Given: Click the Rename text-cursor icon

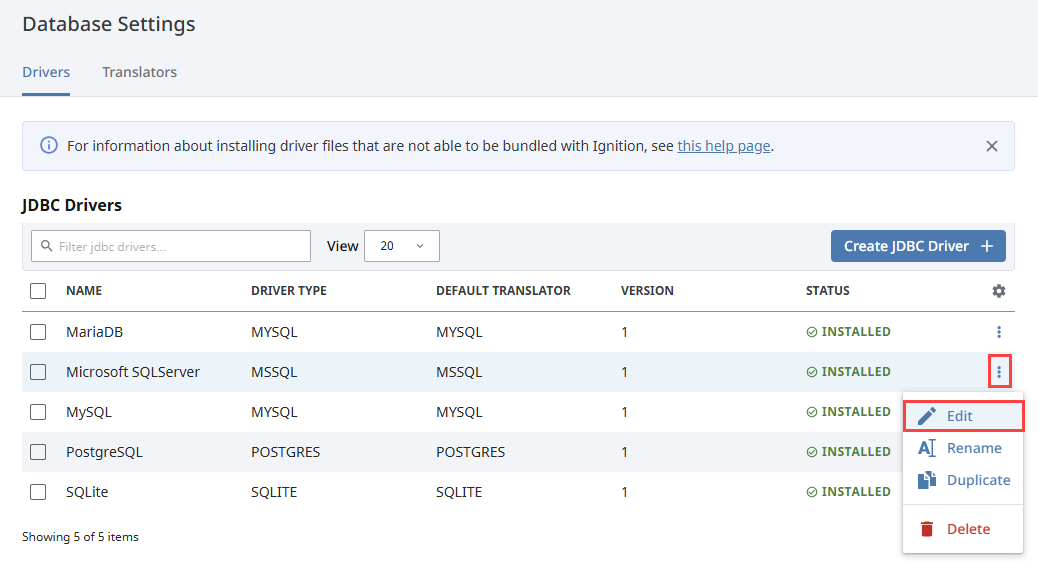Looking at the screenshot, I should click(x=927, y=448).
